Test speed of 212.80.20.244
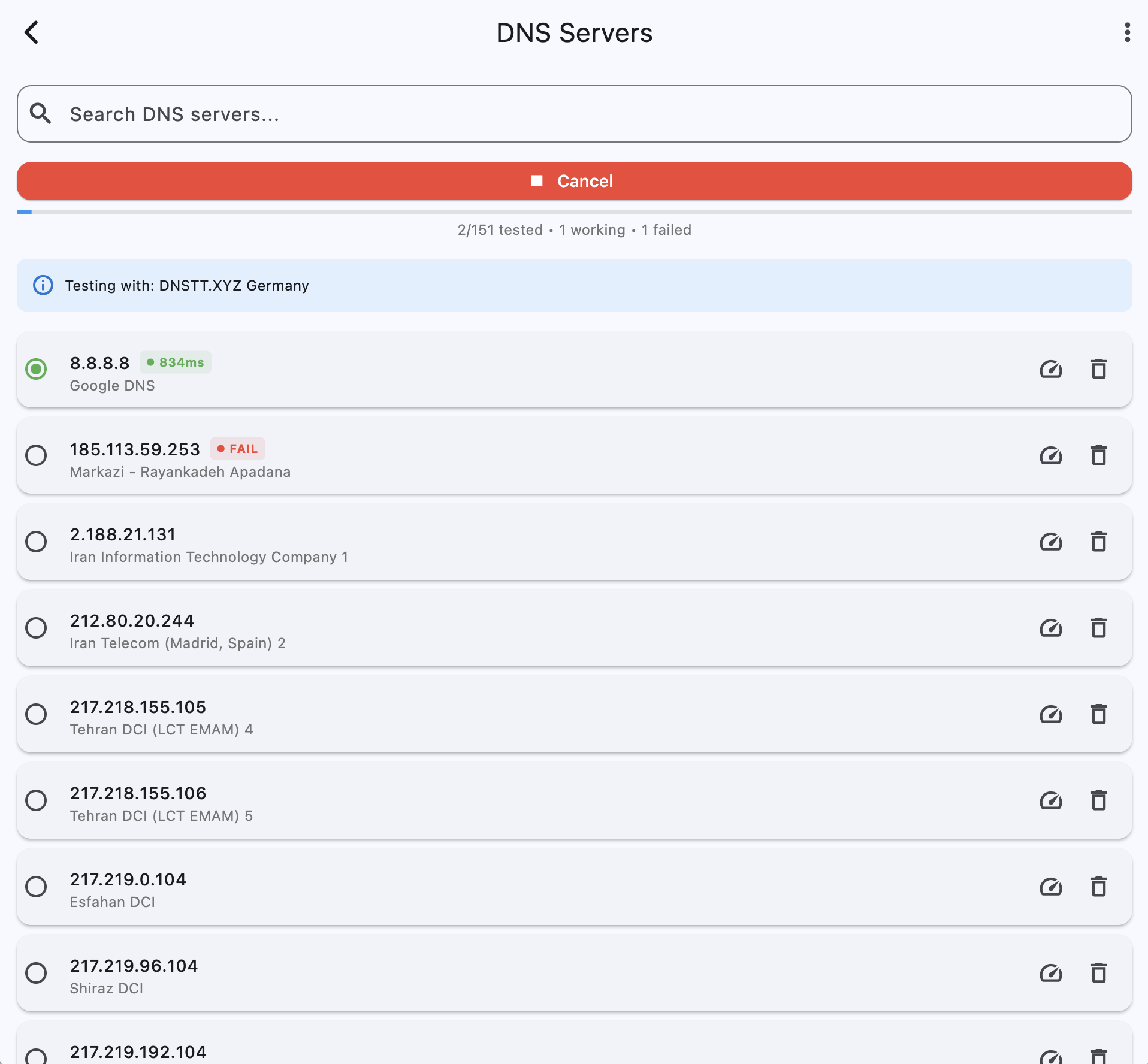Screen dimensions: 1148x1064 click(1051, 628)
